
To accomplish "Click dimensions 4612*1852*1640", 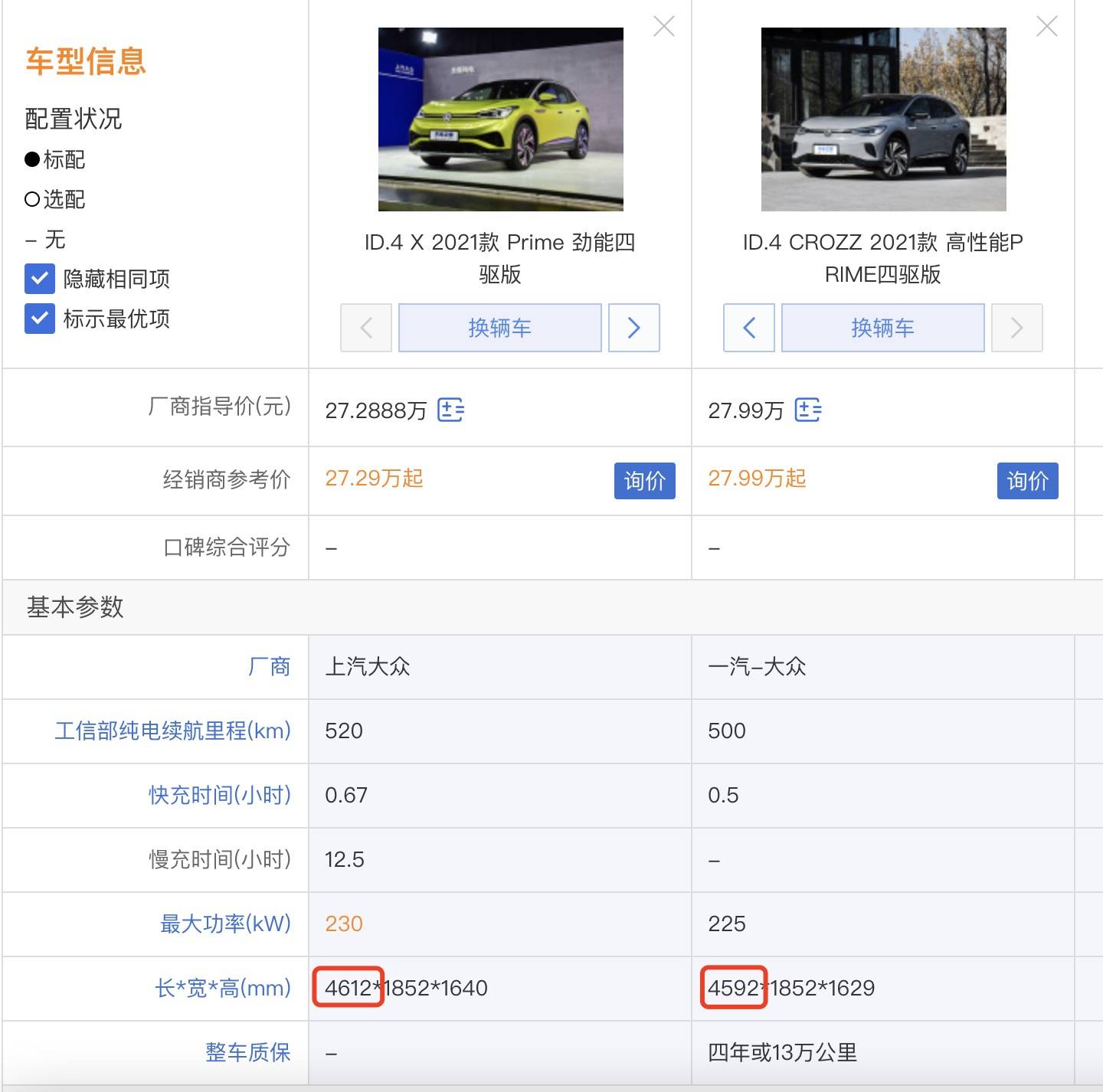I will pyautogui.click(x=406, y=988).
